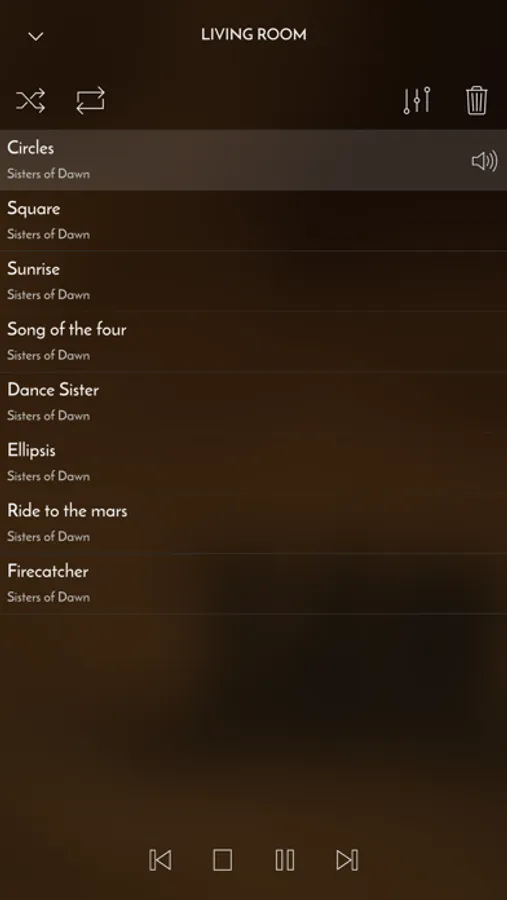Stop playback with the square button
This screenshot has height=900, width=507.
(x=222, y=860)
